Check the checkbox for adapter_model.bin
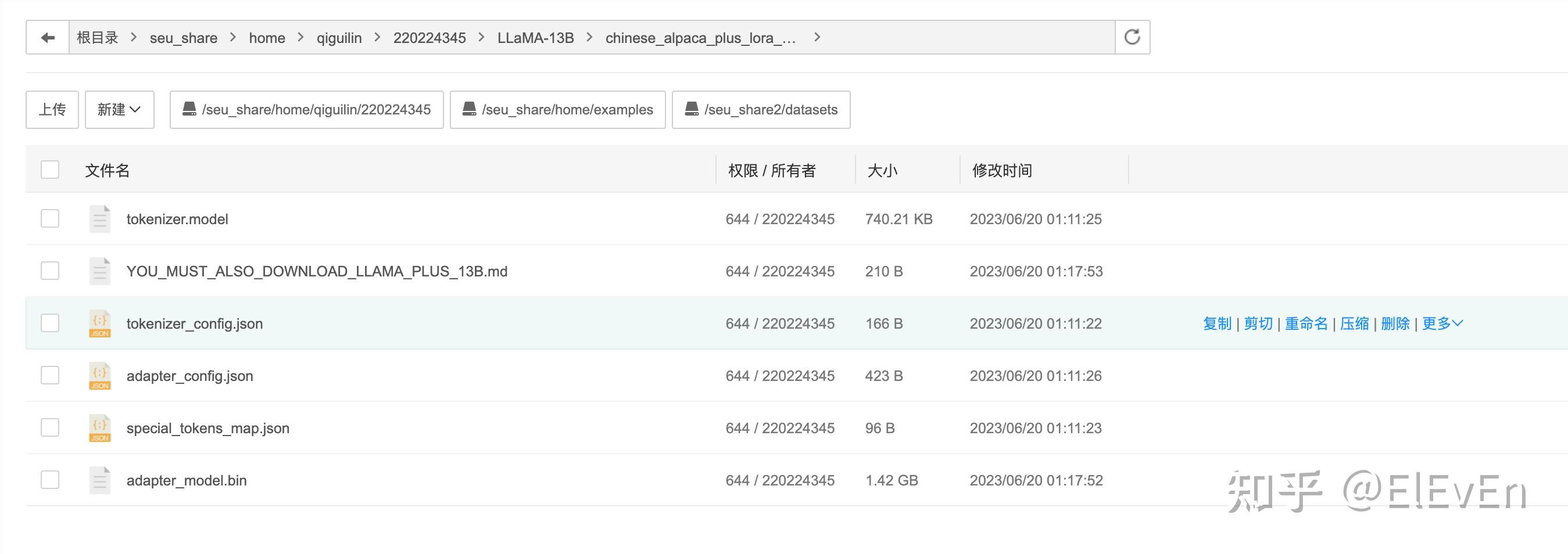This screenshot has width=1568, height=554. tap(50, 480)
